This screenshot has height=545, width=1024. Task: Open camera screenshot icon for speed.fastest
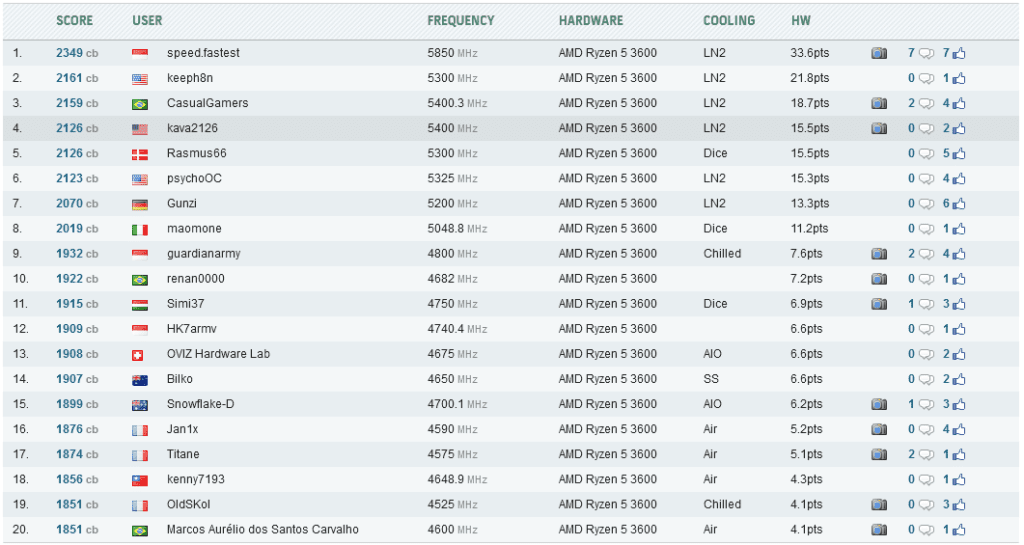(x=879, y=53)
